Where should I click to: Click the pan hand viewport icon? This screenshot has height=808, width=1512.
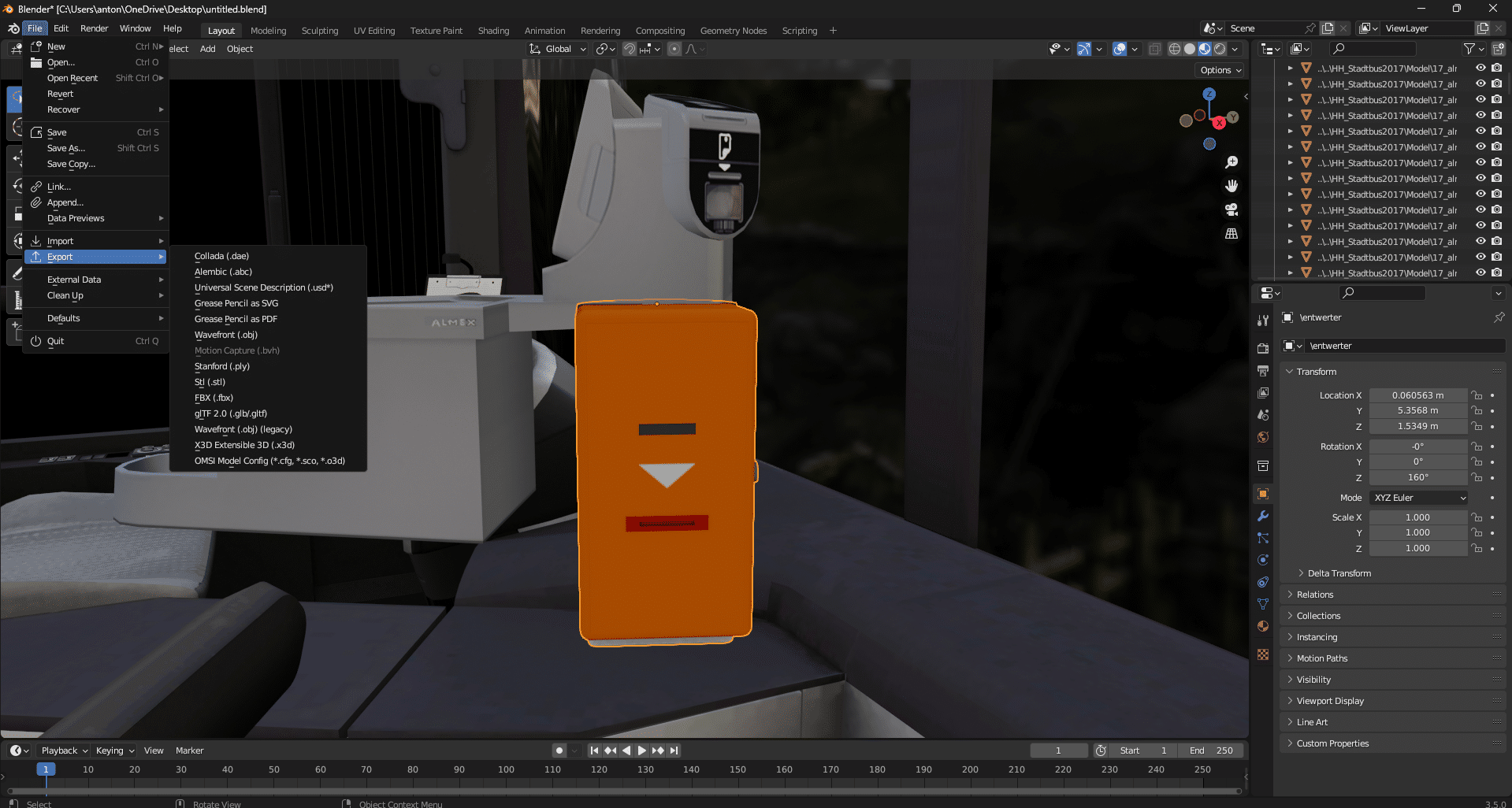pos(1232,186)
